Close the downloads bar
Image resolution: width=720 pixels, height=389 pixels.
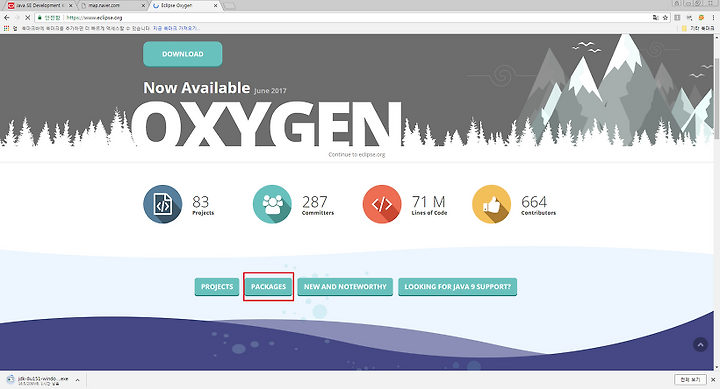point(713,380)
